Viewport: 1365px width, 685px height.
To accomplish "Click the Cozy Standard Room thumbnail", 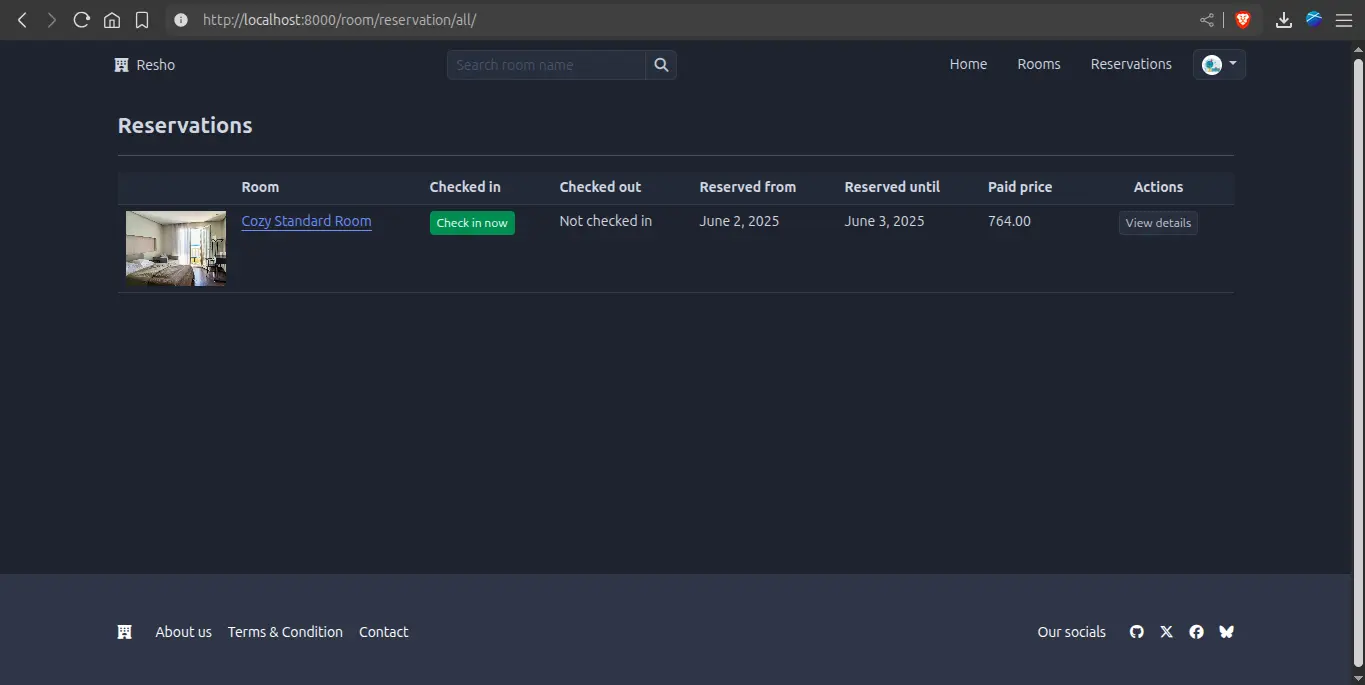I will click(x=176, y=248).
